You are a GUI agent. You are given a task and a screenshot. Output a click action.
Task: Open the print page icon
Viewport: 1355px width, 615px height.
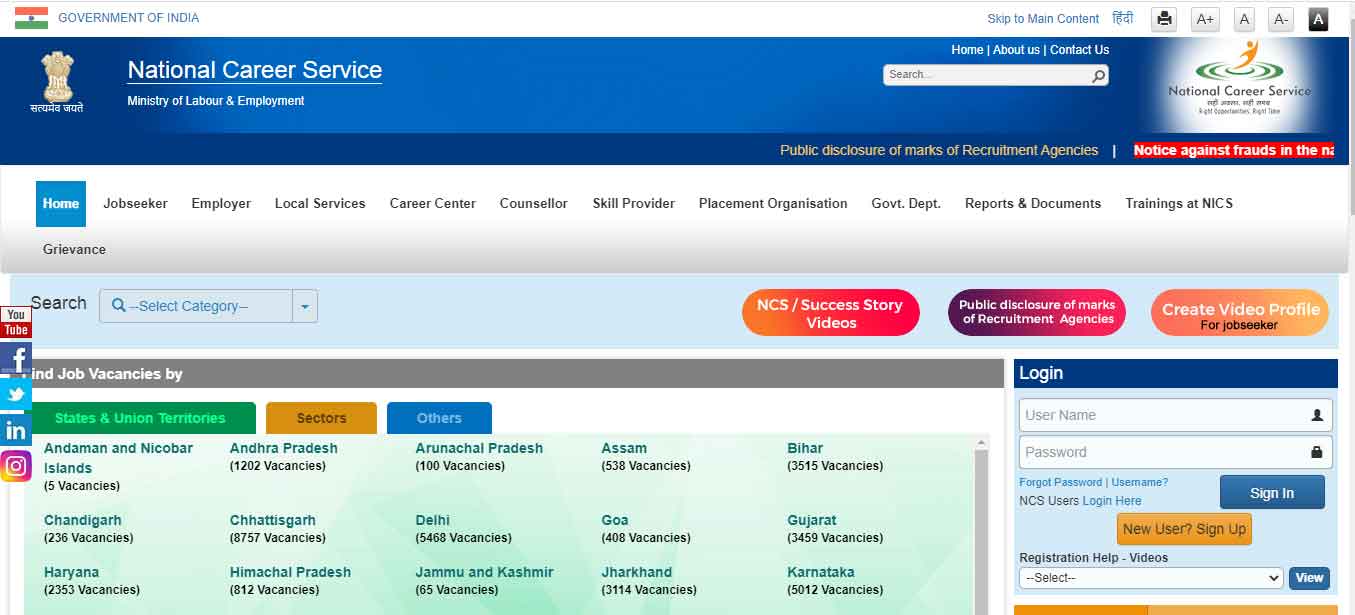tap(1163, 19)
